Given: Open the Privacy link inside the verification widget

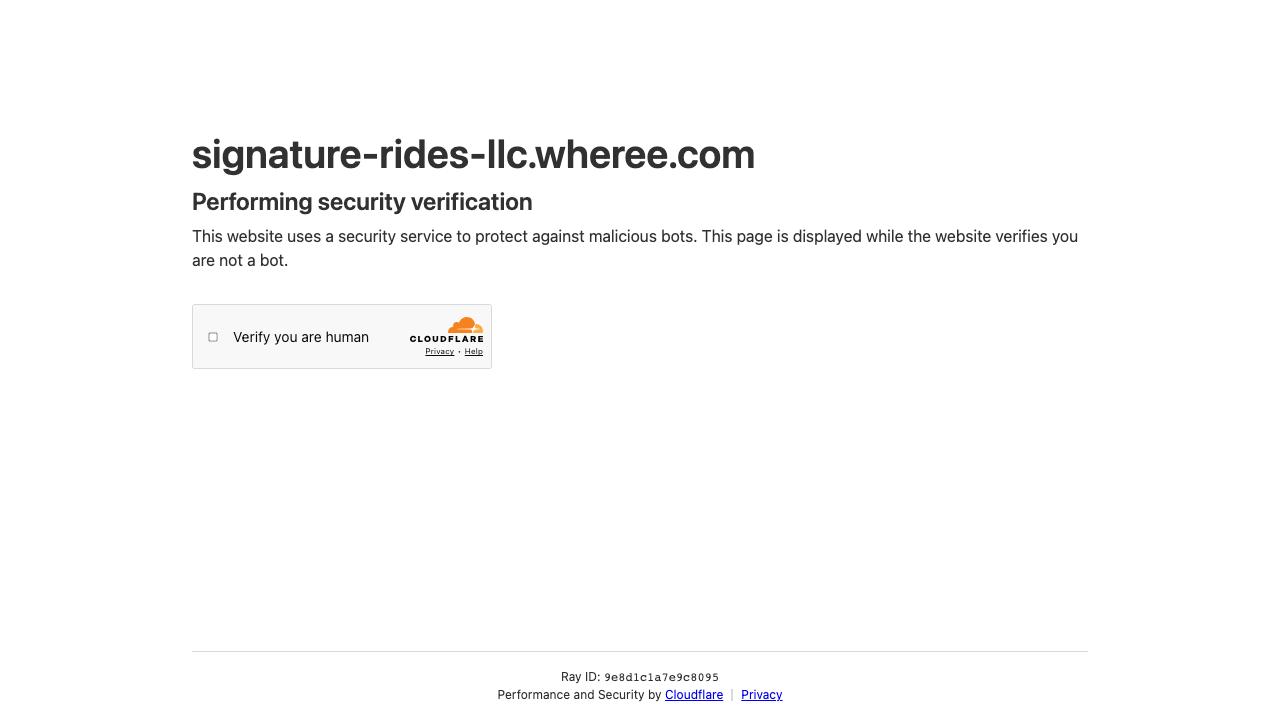Looking at the screenshot, I should point(439,351).
